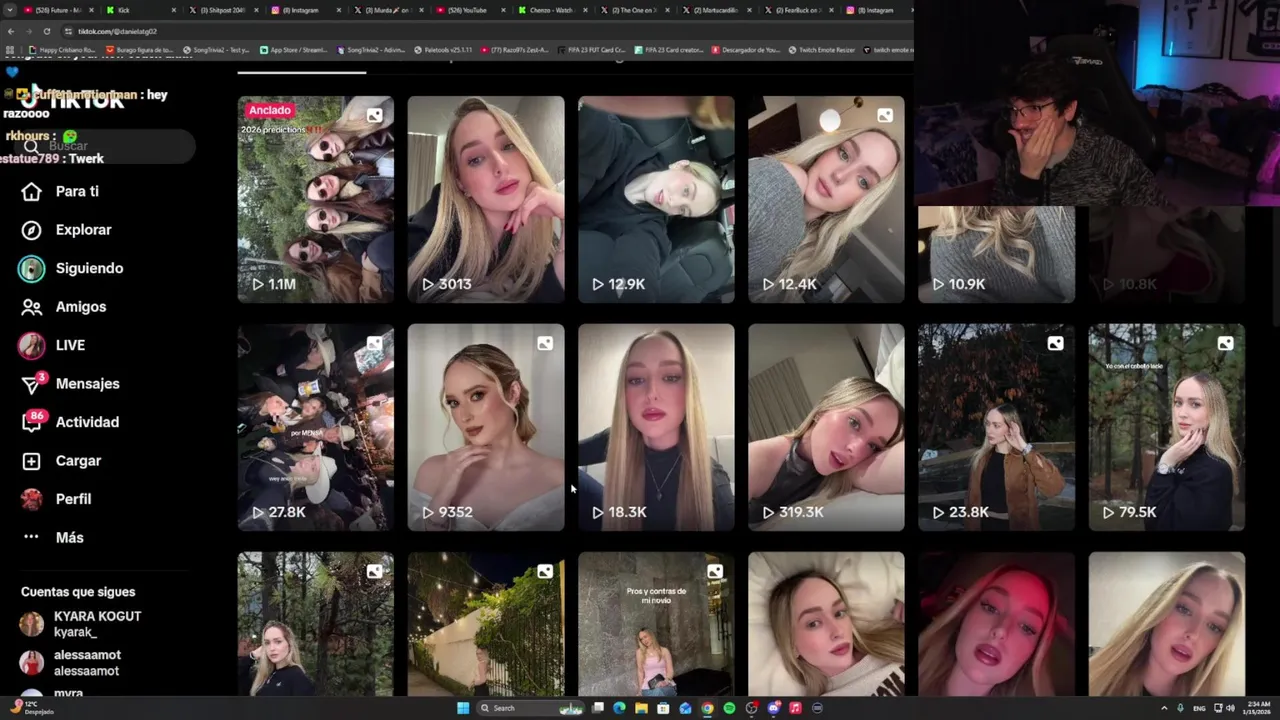Open File Explorer from the taskbar
Screen dimensions: 1280x720
[x=641, y=708]
